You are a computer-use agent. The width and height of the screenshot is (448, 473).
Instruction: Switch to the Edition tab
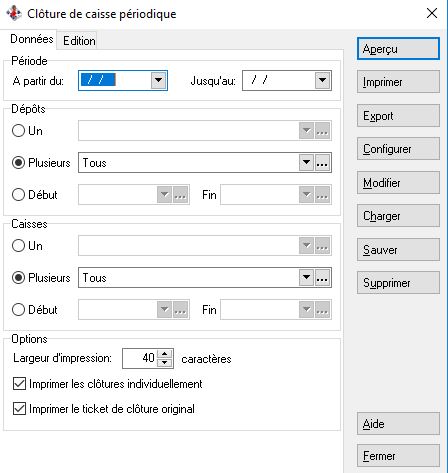[x=79, y=41]
